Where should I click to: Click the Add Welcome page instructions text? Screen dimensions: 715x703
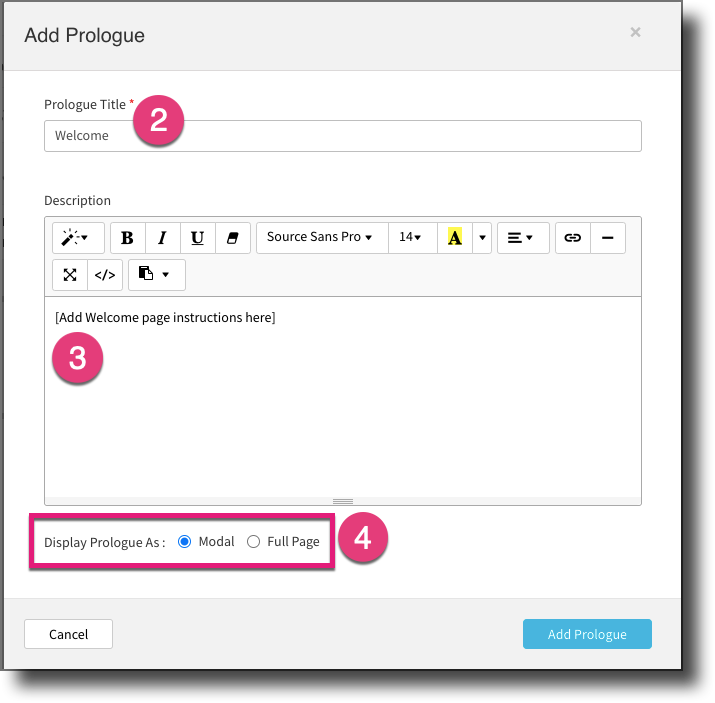[165, 317]
